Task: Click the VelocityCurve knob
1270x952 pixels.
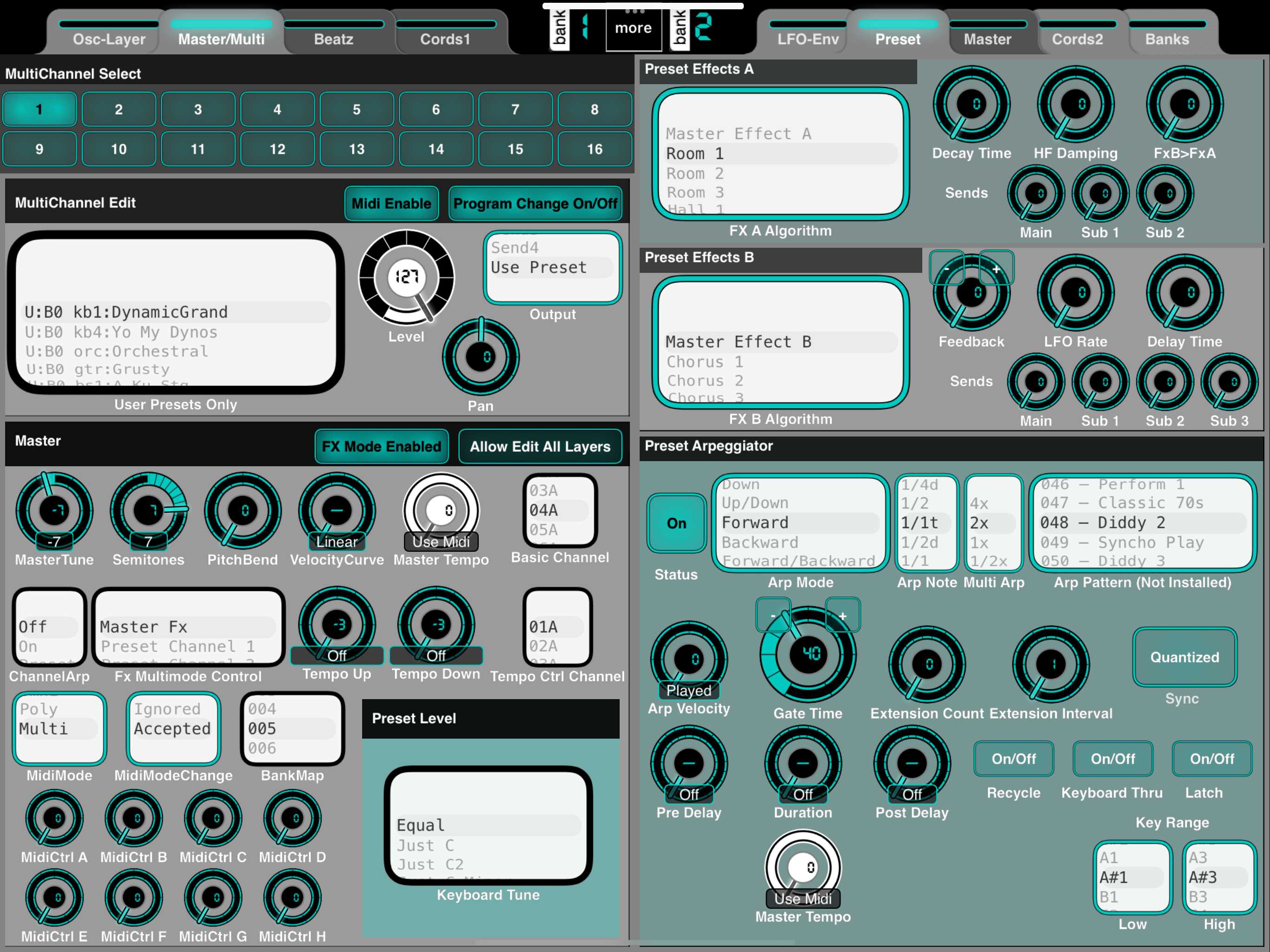Action: [337, 510]
